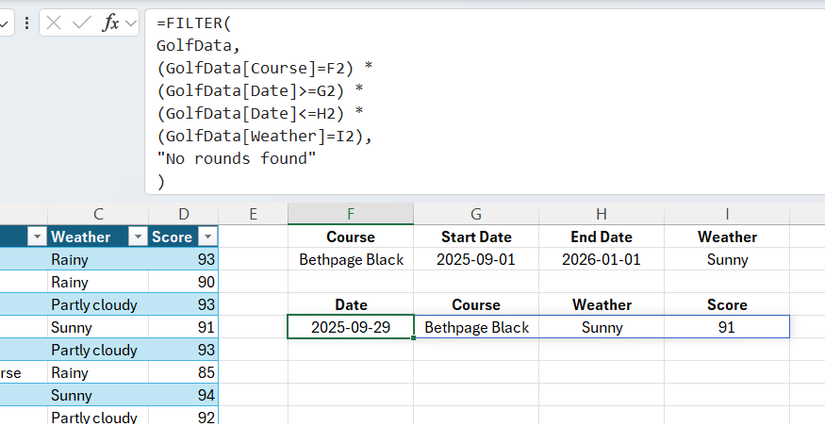This screenshot has height=424, width=825.
Task: Select column I header
Action: pyautogui.click(x=727, y=214)
